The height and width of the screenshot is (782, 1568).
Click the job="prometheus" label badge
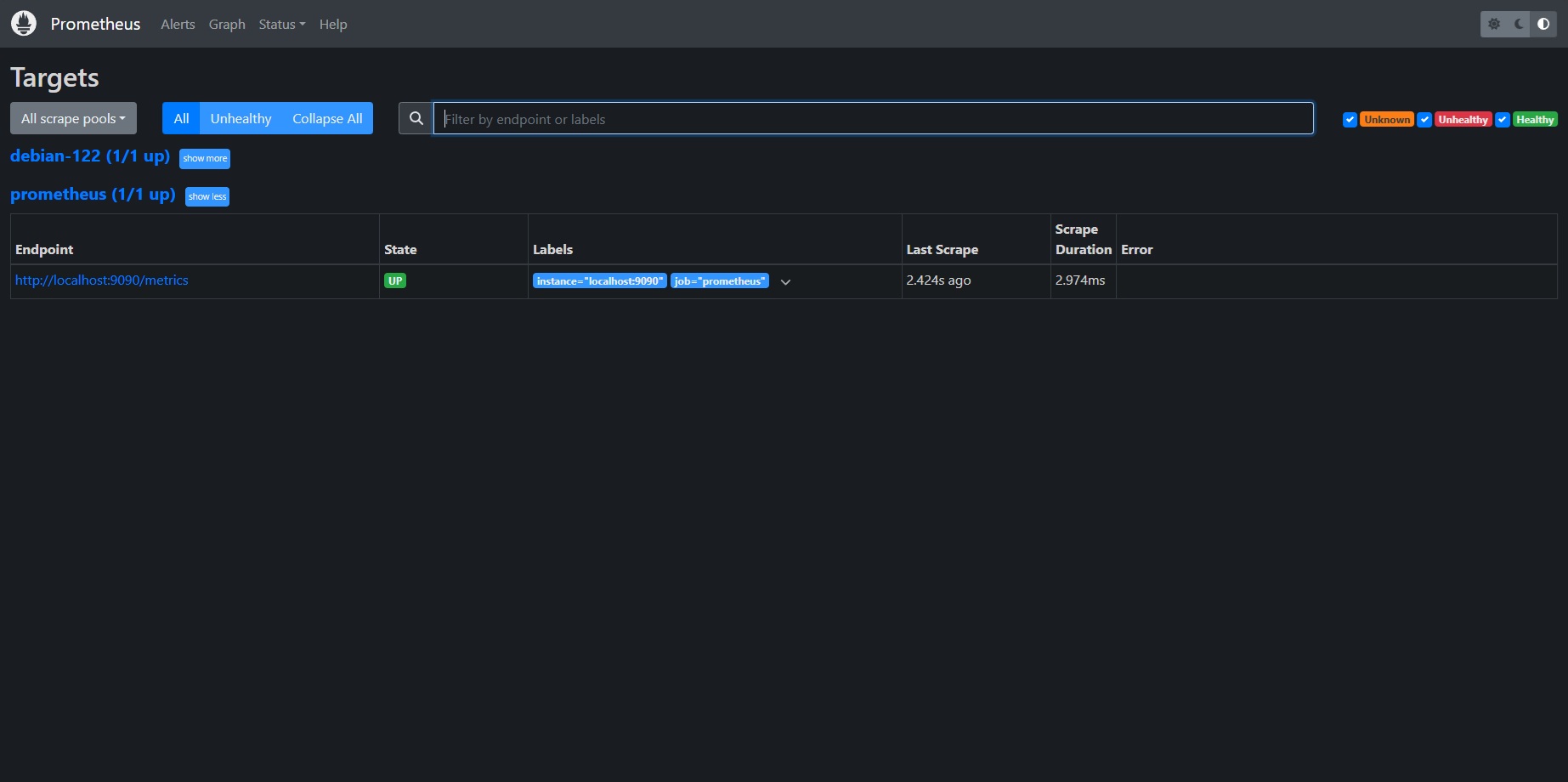[x=720, y=281]
